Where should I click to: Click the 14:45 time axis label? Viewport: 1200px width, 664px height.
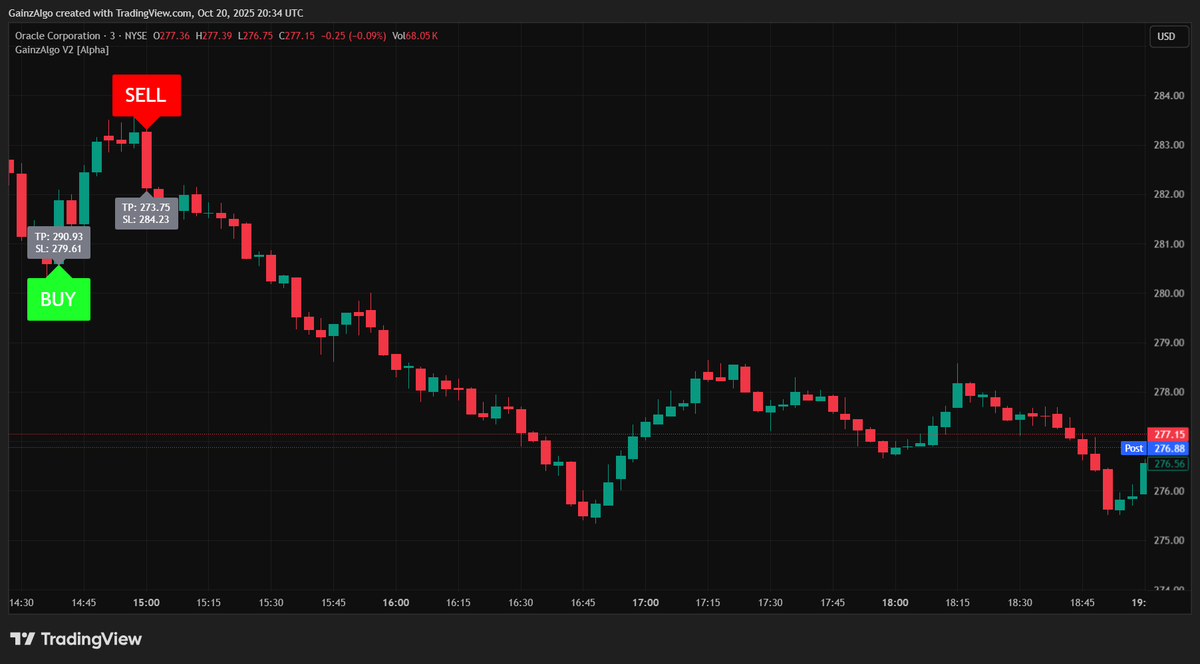pyautogui.click(x=84, y=603)
